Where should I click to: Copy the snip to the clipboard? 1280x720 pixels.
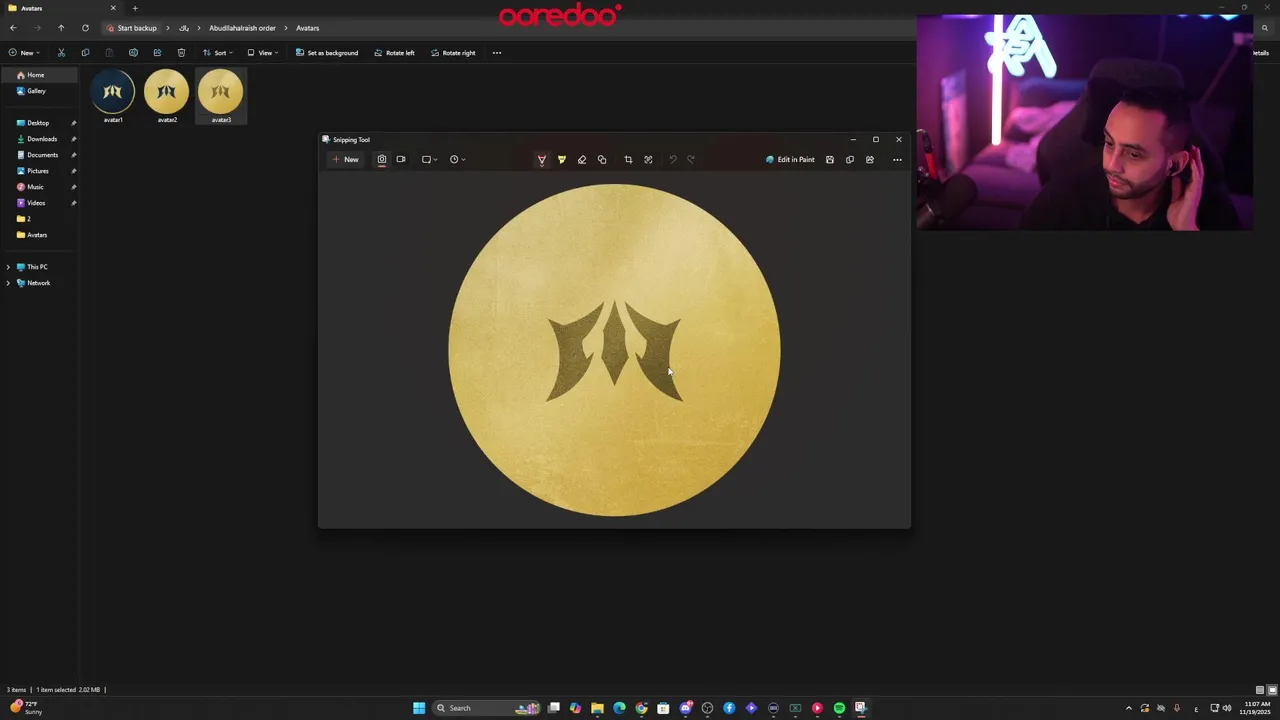[850, 160]
